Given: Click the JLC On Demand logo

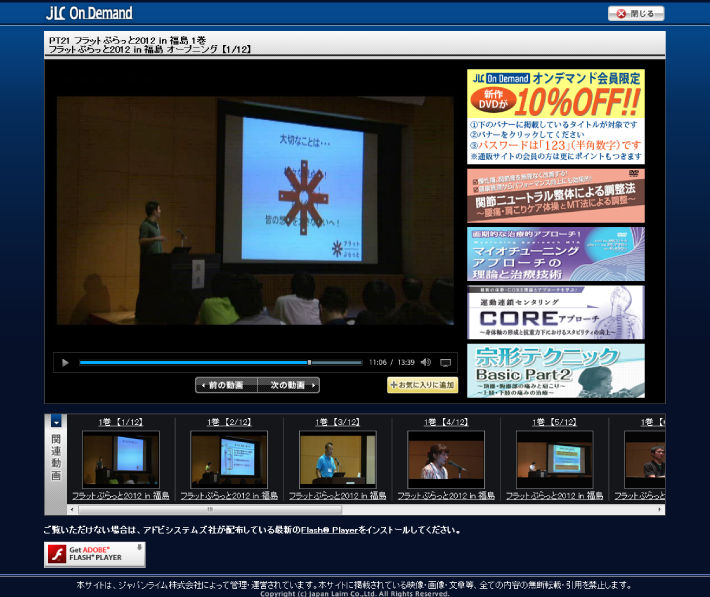Looking at the screenshot, I should pyautogui.click(x=89, y=13).
